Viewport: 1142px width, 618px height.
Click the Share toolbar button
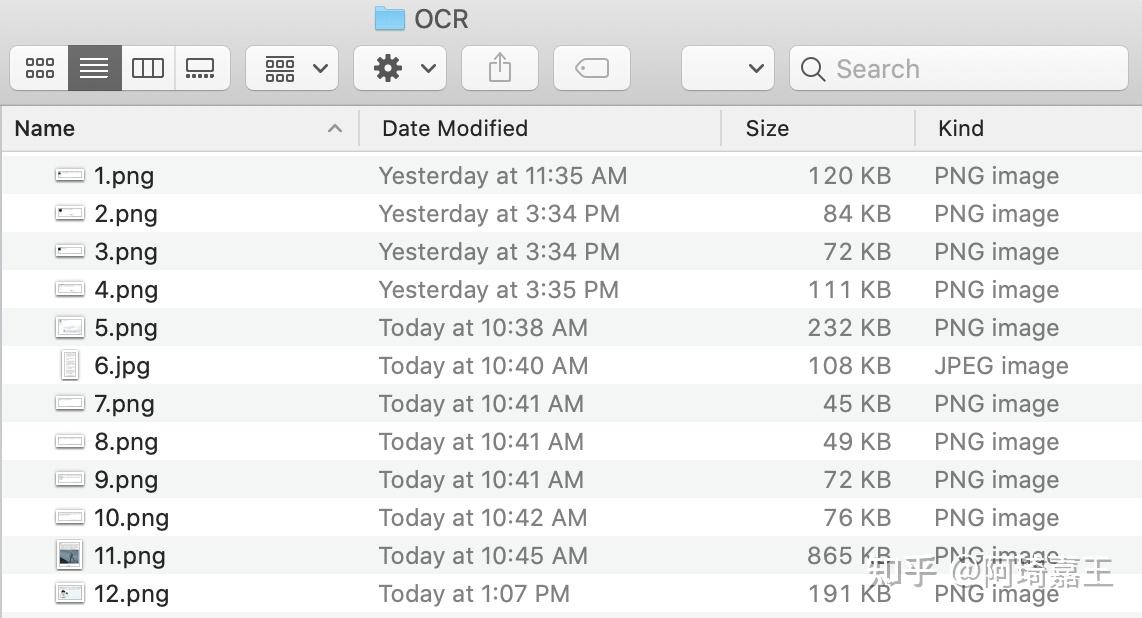[x=499, y=68]
